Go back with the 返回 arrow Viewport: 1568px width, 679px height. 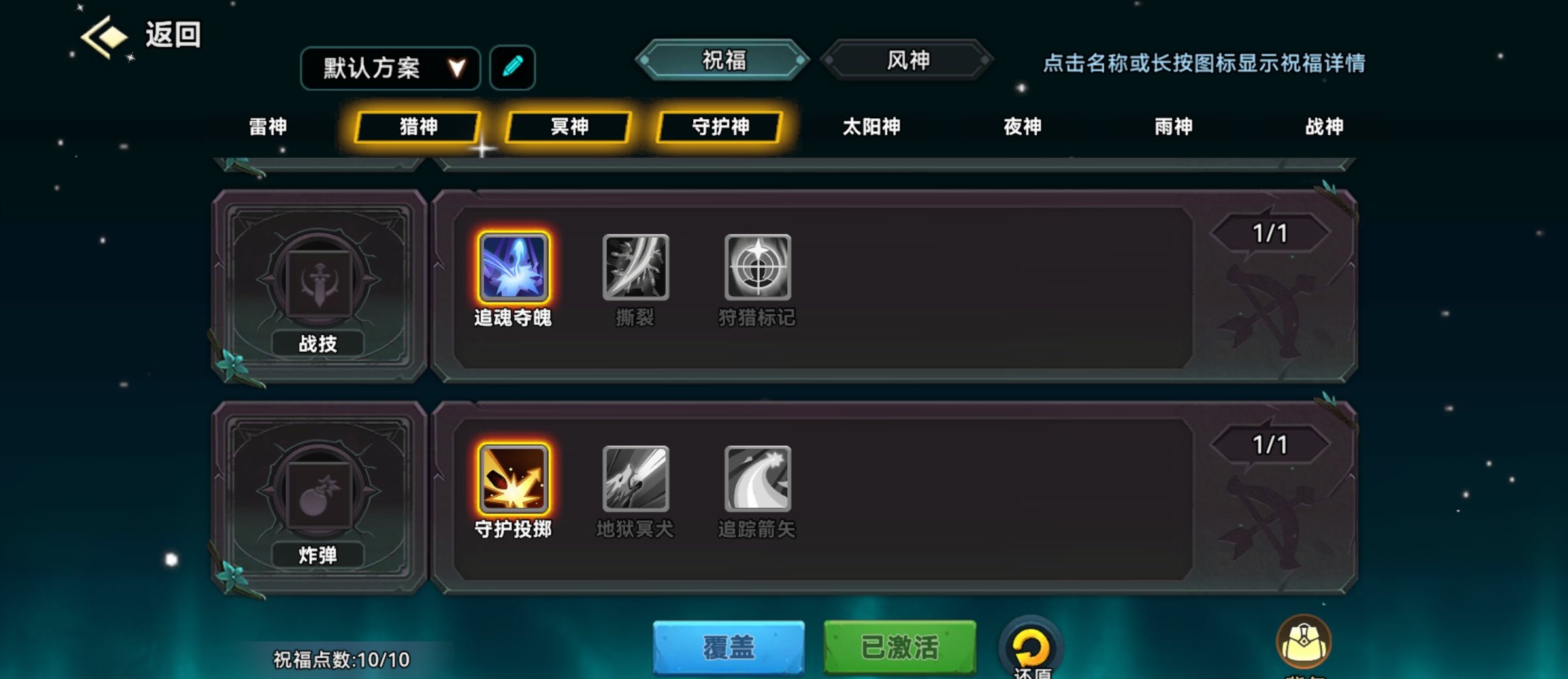[x=140, y=35]
